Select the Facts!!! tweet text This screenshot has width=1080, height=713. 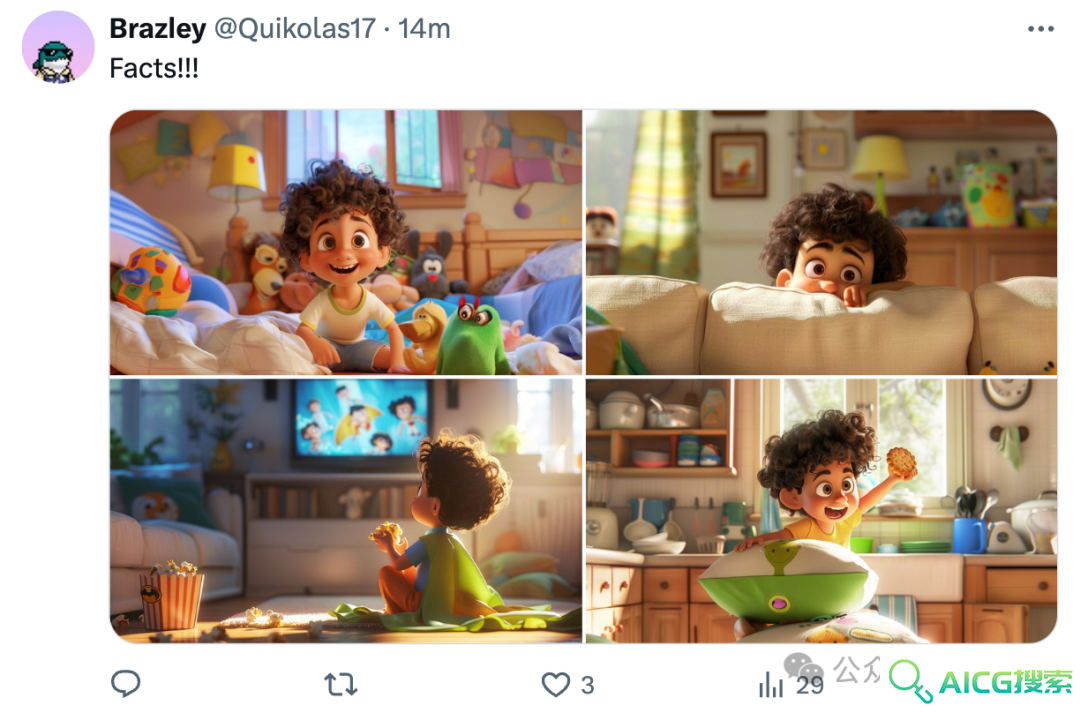[x=154, y=68]
